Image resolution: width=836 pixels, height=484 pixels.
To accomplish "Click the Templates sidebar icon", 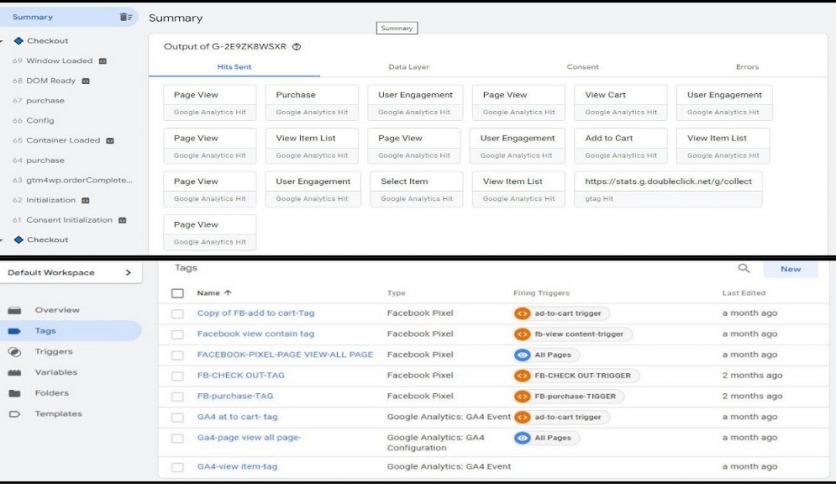I will (x=15, y=414).
